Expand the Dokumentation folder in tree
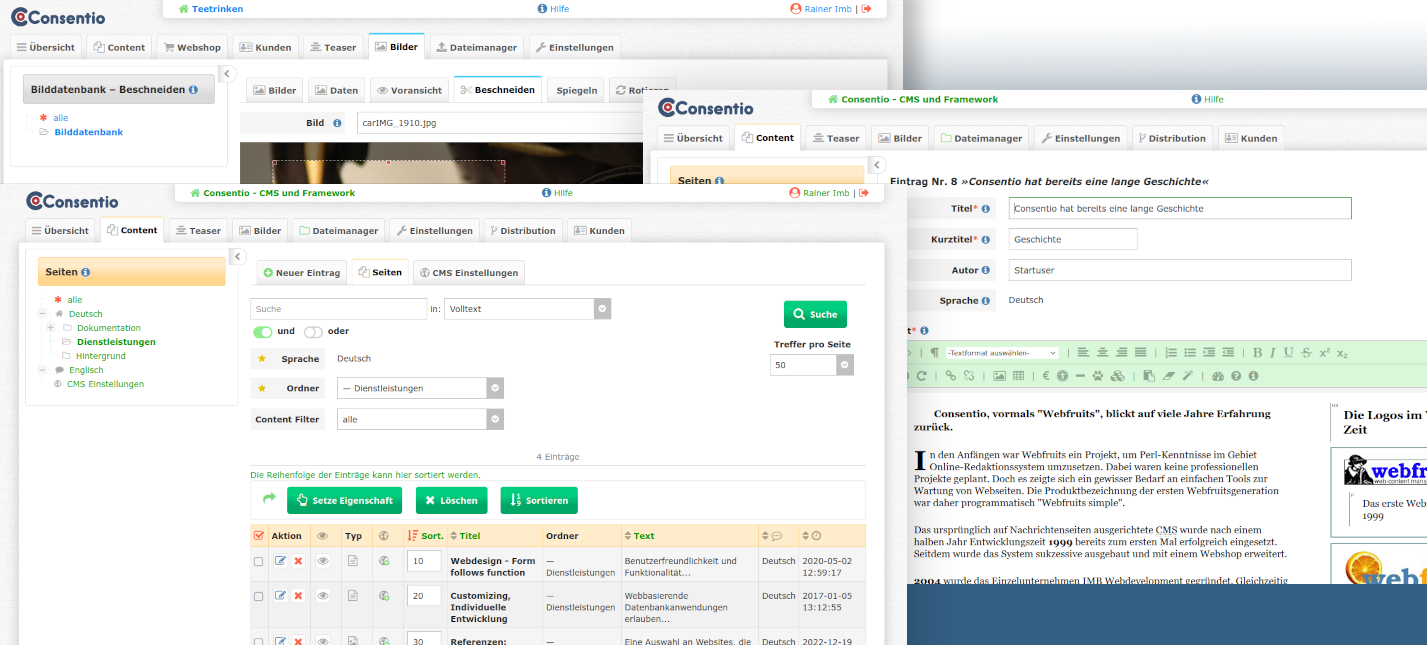 click(50, 328)
